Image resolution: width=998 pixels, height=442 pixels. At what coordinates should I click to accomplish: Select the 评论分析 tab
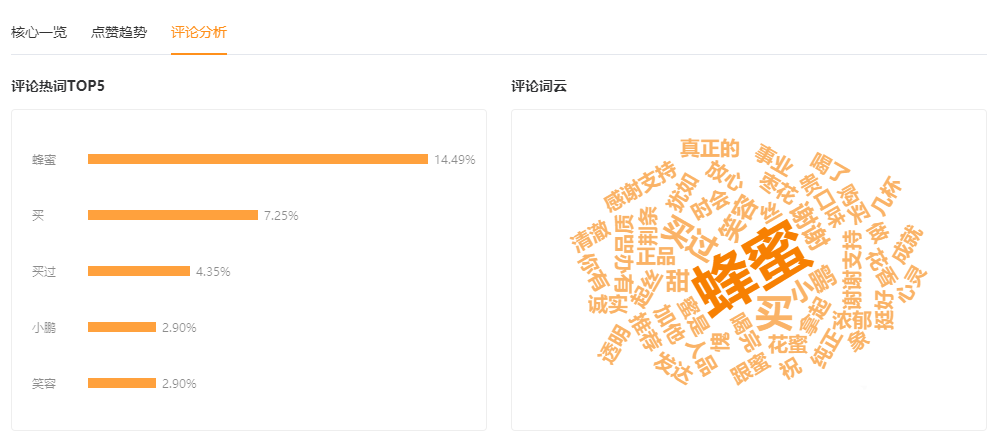click(x=199, y=32)
